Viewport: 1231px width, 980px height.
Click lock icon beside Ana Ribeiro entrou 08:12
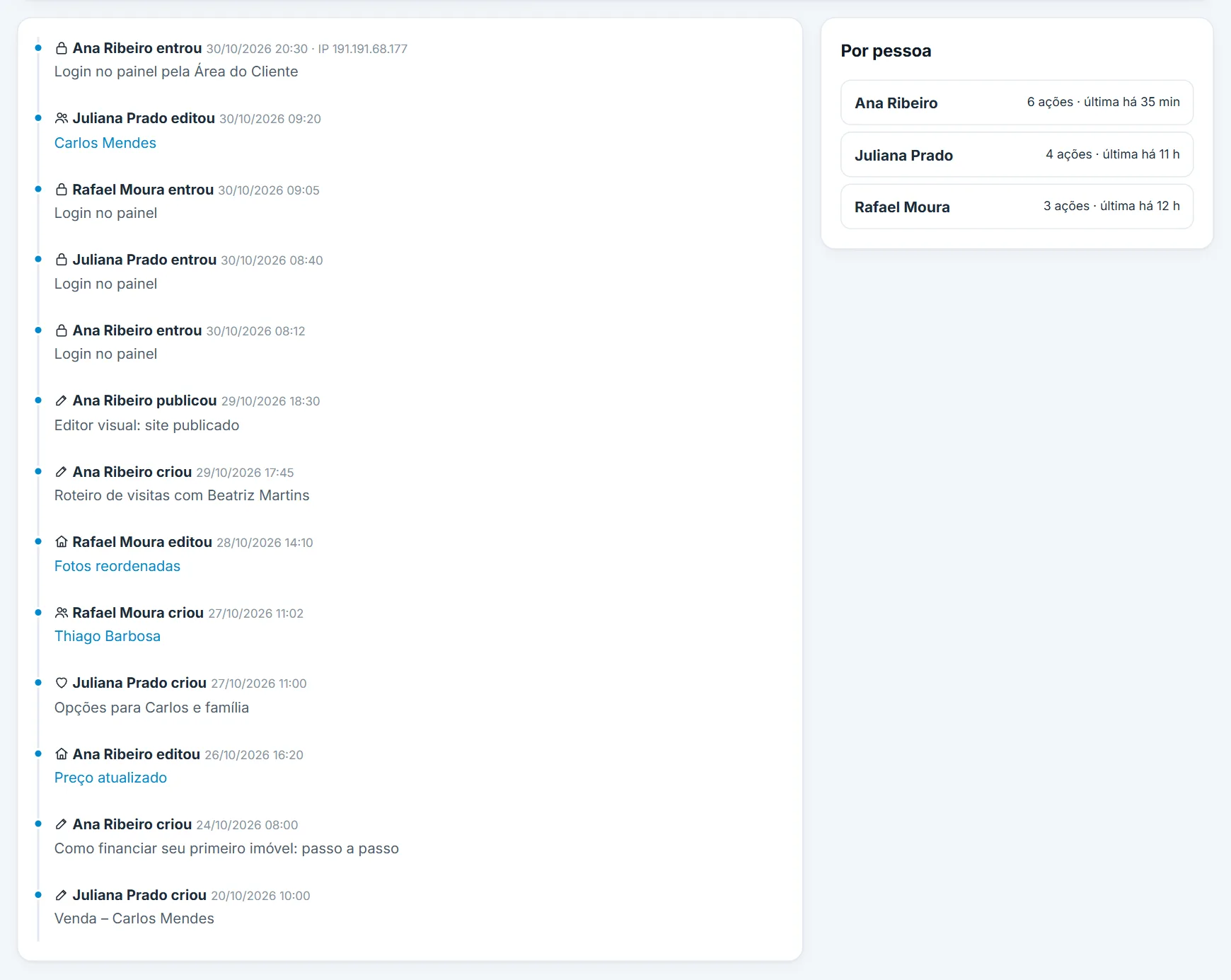pos(62,330)
